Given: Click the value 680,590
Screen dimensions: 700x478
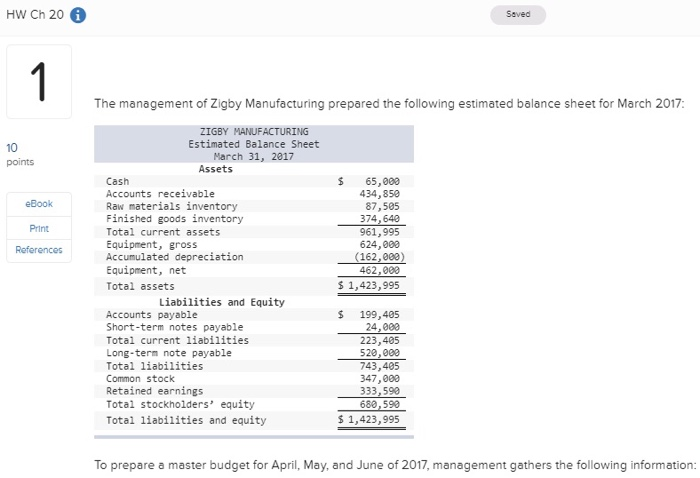Looking at the screenshot, I should pos(379,405).
